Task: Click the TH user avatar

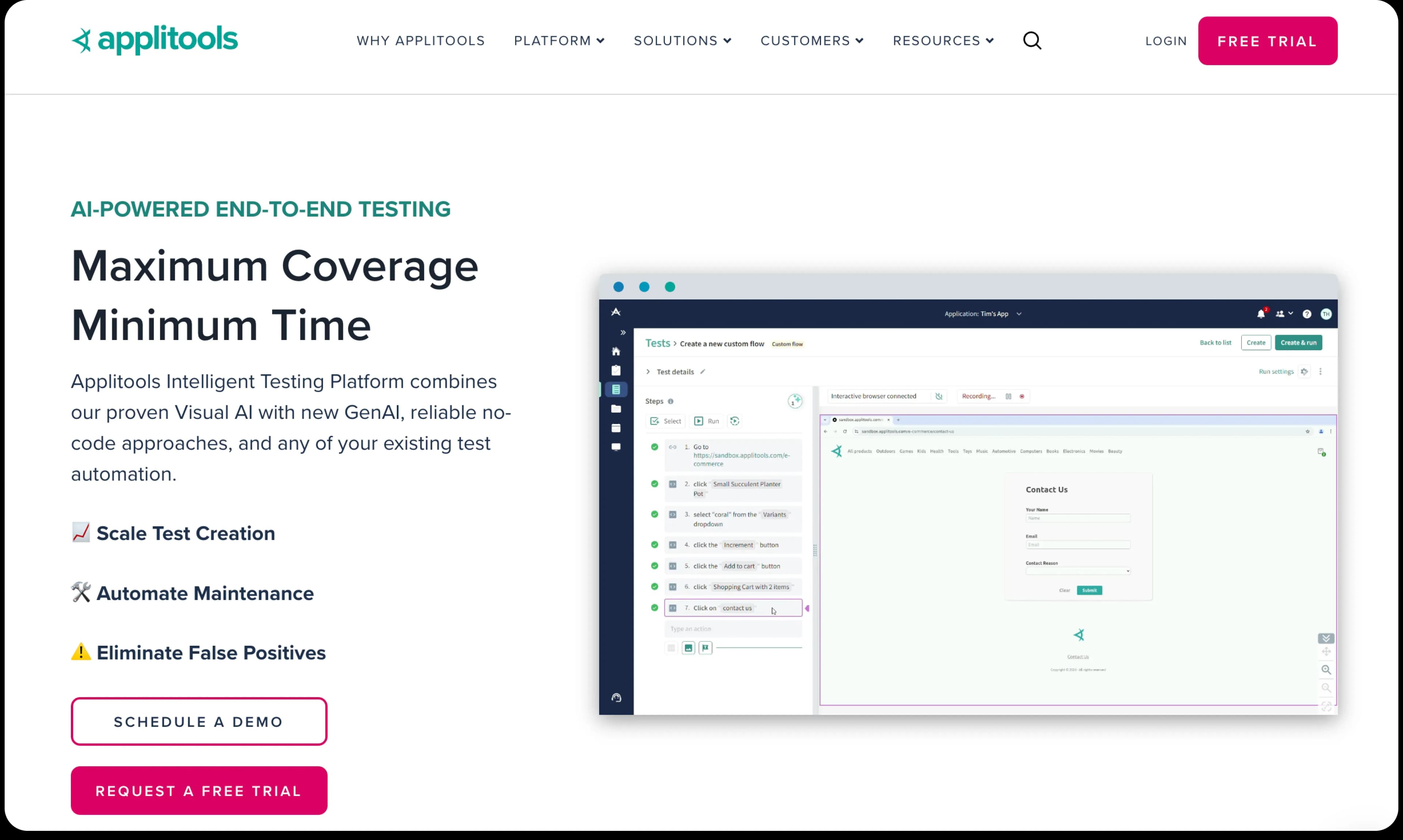Action: (1327, 314)
